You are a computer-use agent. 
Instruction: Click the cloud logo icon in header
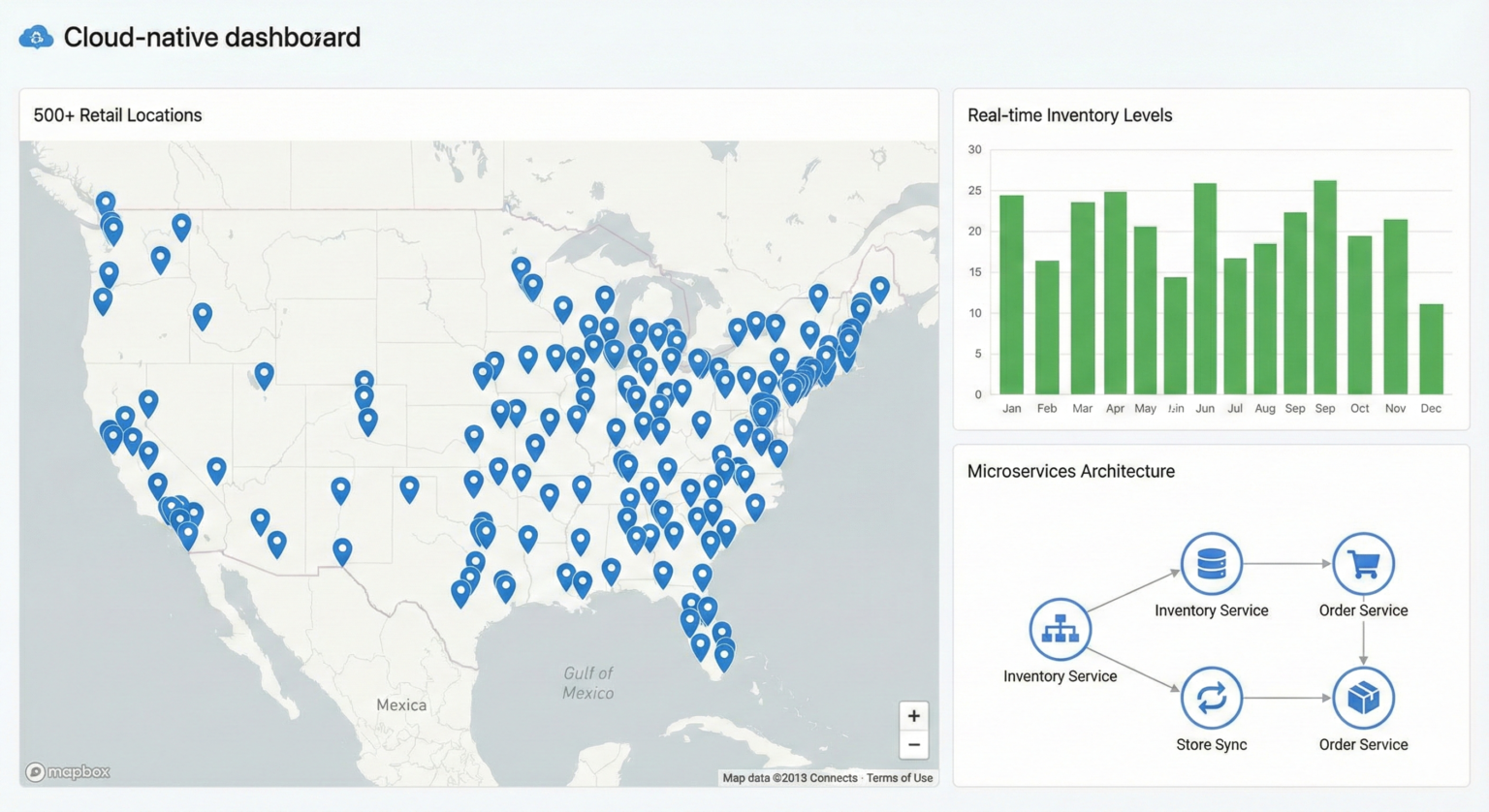pos(36,37)
